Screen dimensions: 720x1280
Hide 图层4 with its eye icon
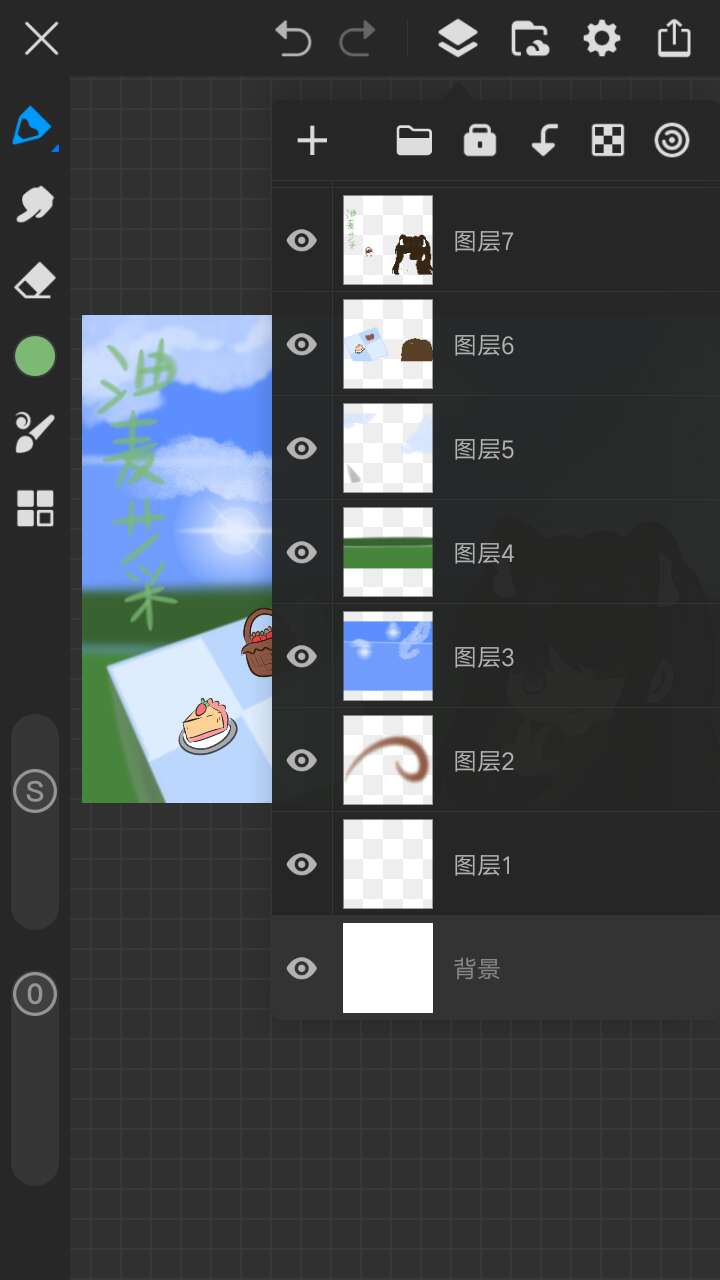tap(301, 553)
